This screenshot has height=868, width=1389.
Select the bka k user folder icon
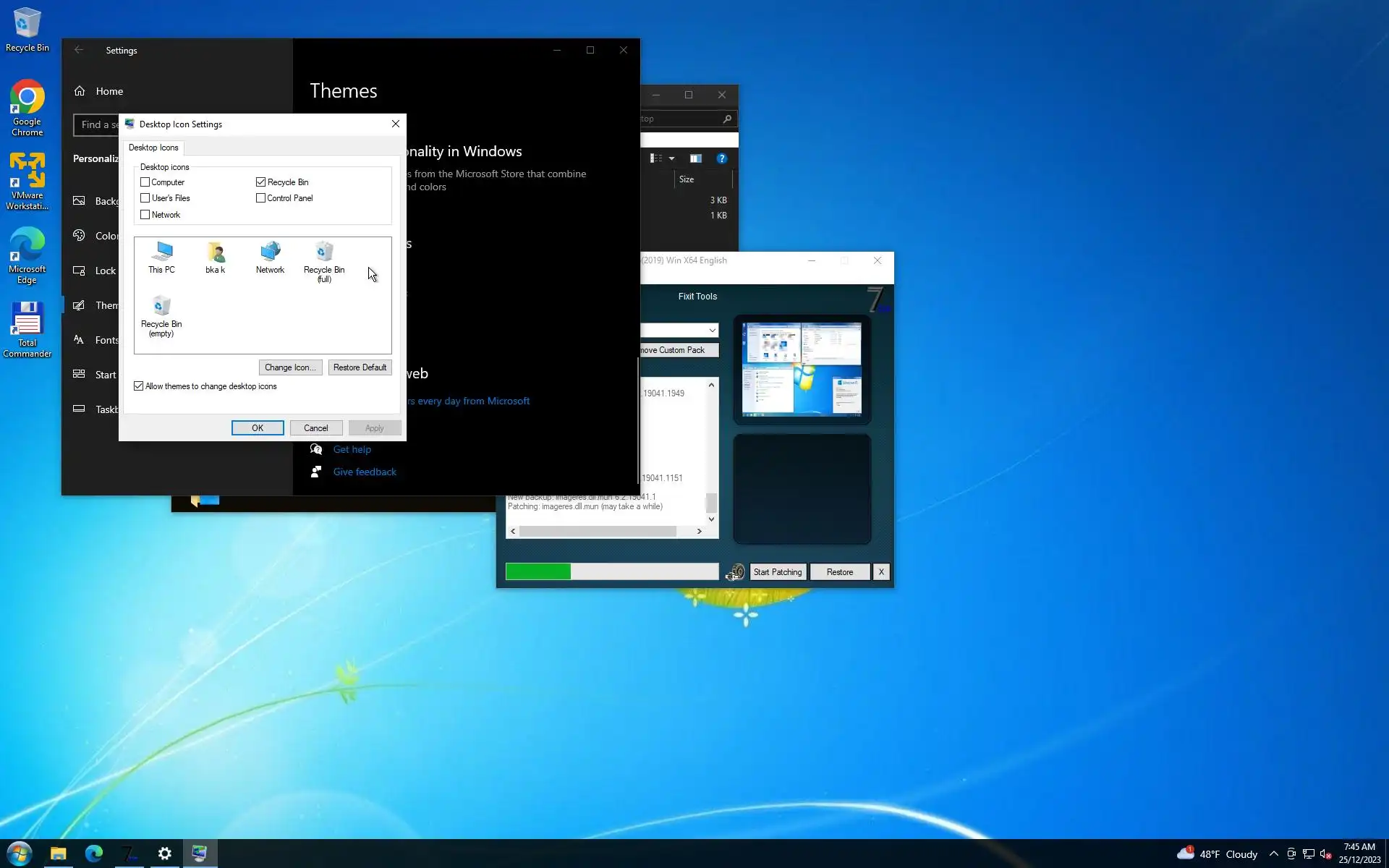click(x=215, y=257)
